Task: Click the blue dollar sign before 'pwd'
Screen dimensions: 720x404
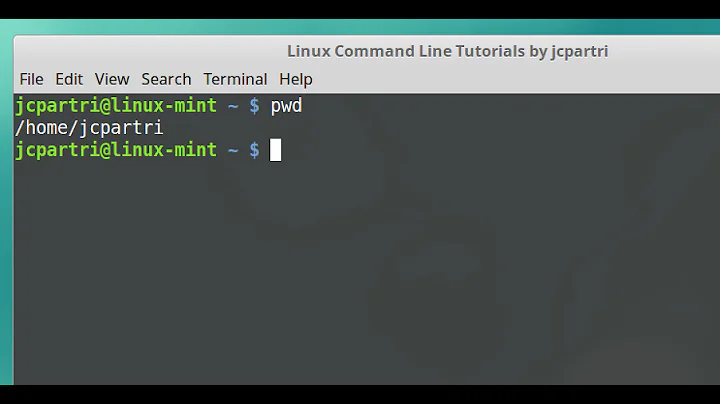Action: coord(254,106)
